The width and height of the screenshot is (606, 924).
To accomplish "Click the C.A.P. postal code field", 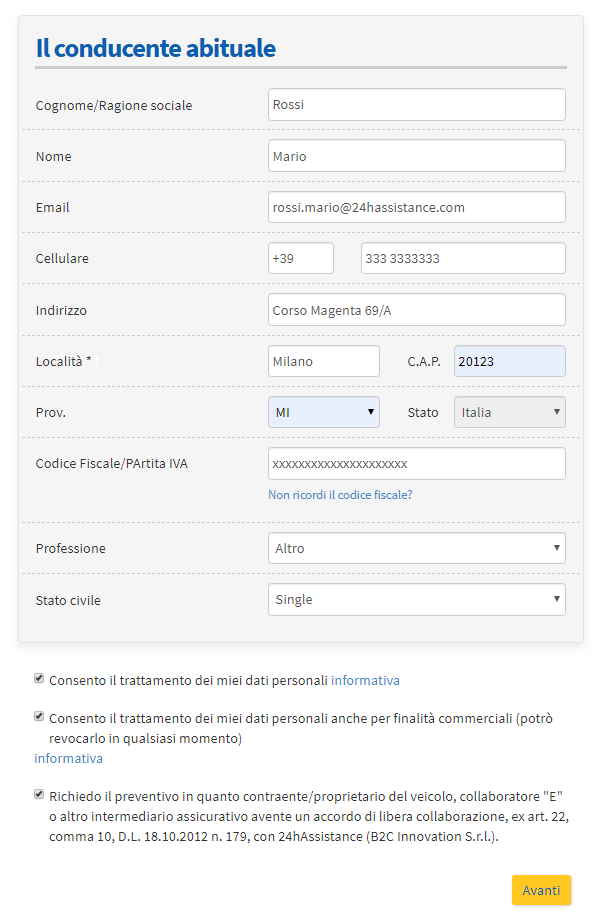I will pos(509,361).
